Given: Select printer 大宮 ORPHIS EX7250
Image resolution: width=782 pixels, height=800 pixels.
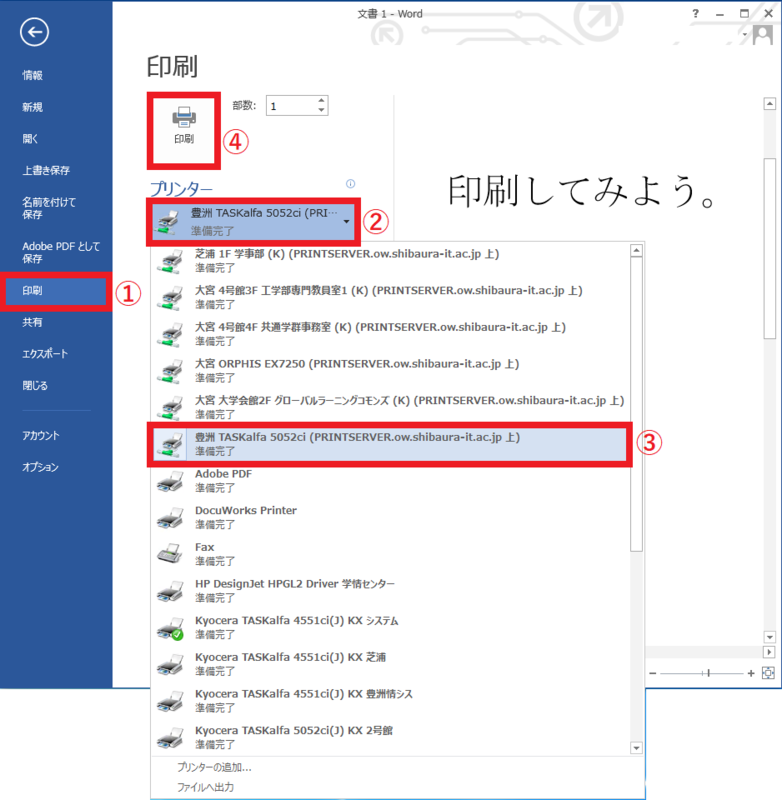Looking at the screenshot, I should click(x=390, y=371).
